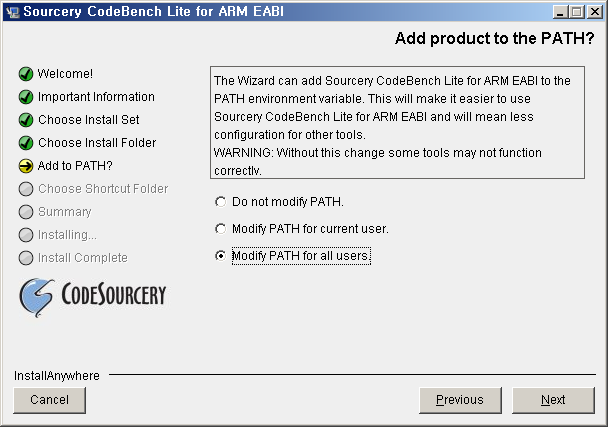Click the CodeSourcery logo
608x427 pixels.
(x=93, y=297)
